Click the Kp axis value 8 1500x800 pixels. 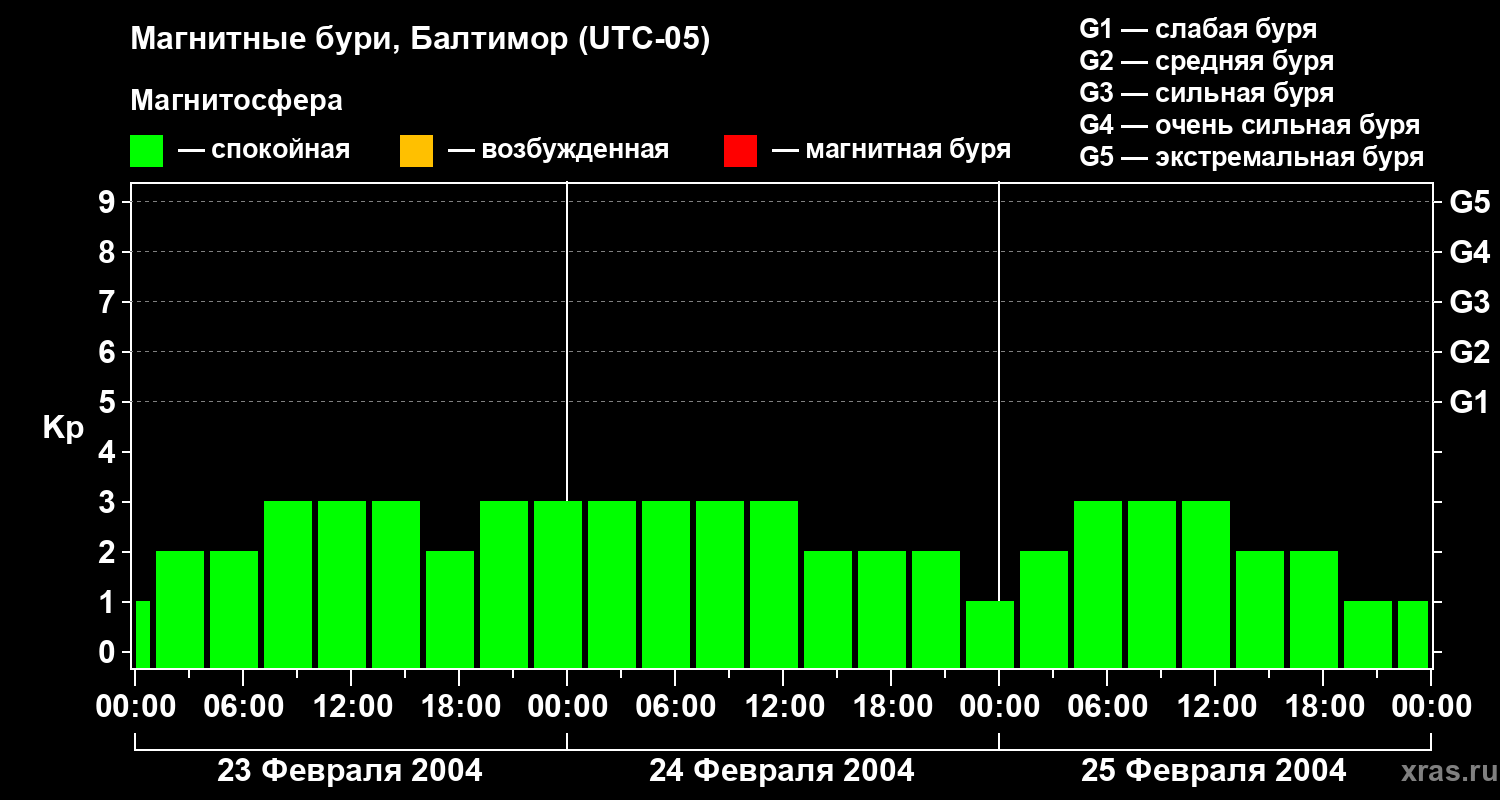[109, 252]
